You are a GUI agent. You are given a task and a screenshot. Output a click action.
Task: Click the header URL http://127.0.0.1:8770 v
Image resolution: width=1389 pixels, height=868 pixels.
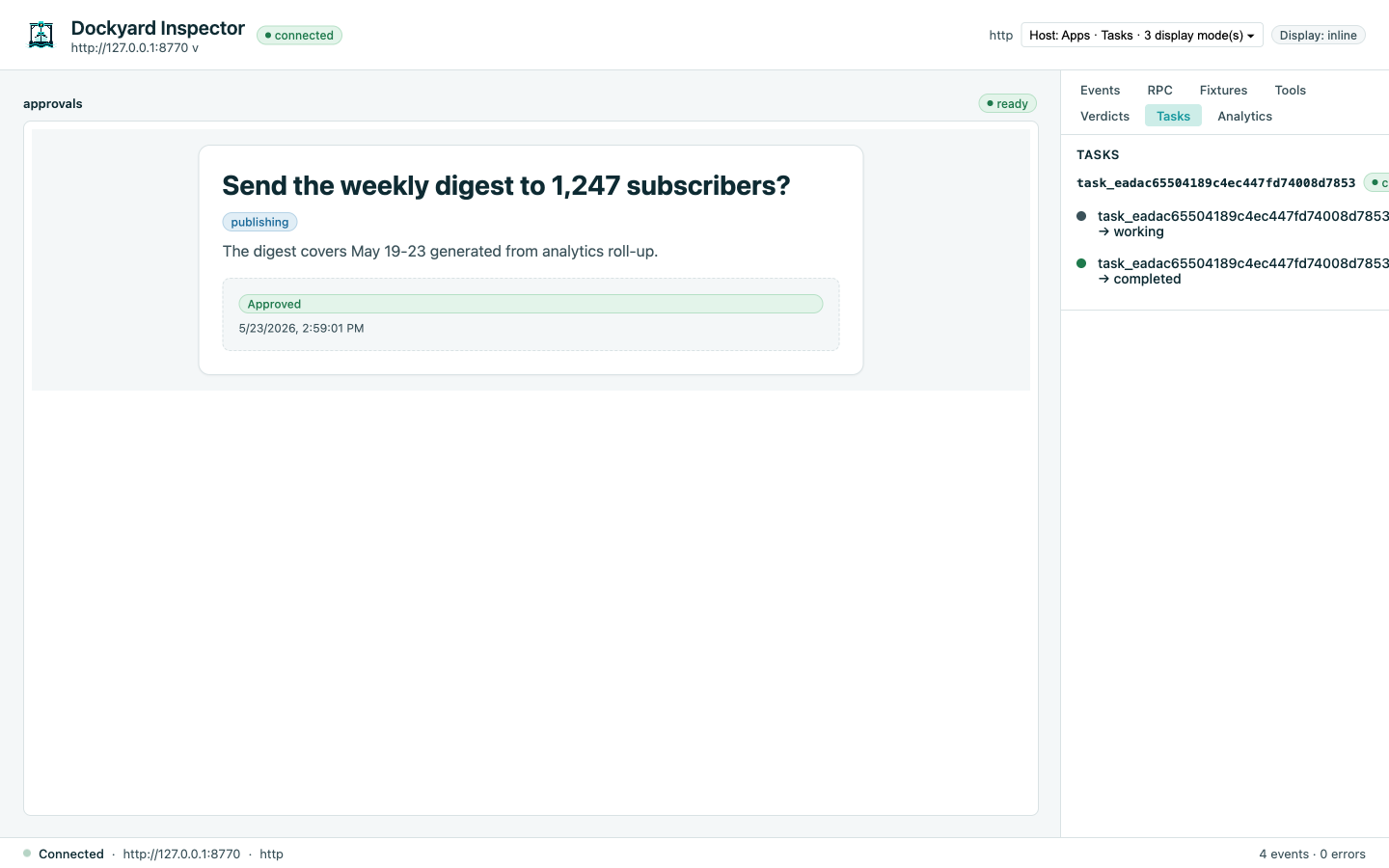coord(134,48)
